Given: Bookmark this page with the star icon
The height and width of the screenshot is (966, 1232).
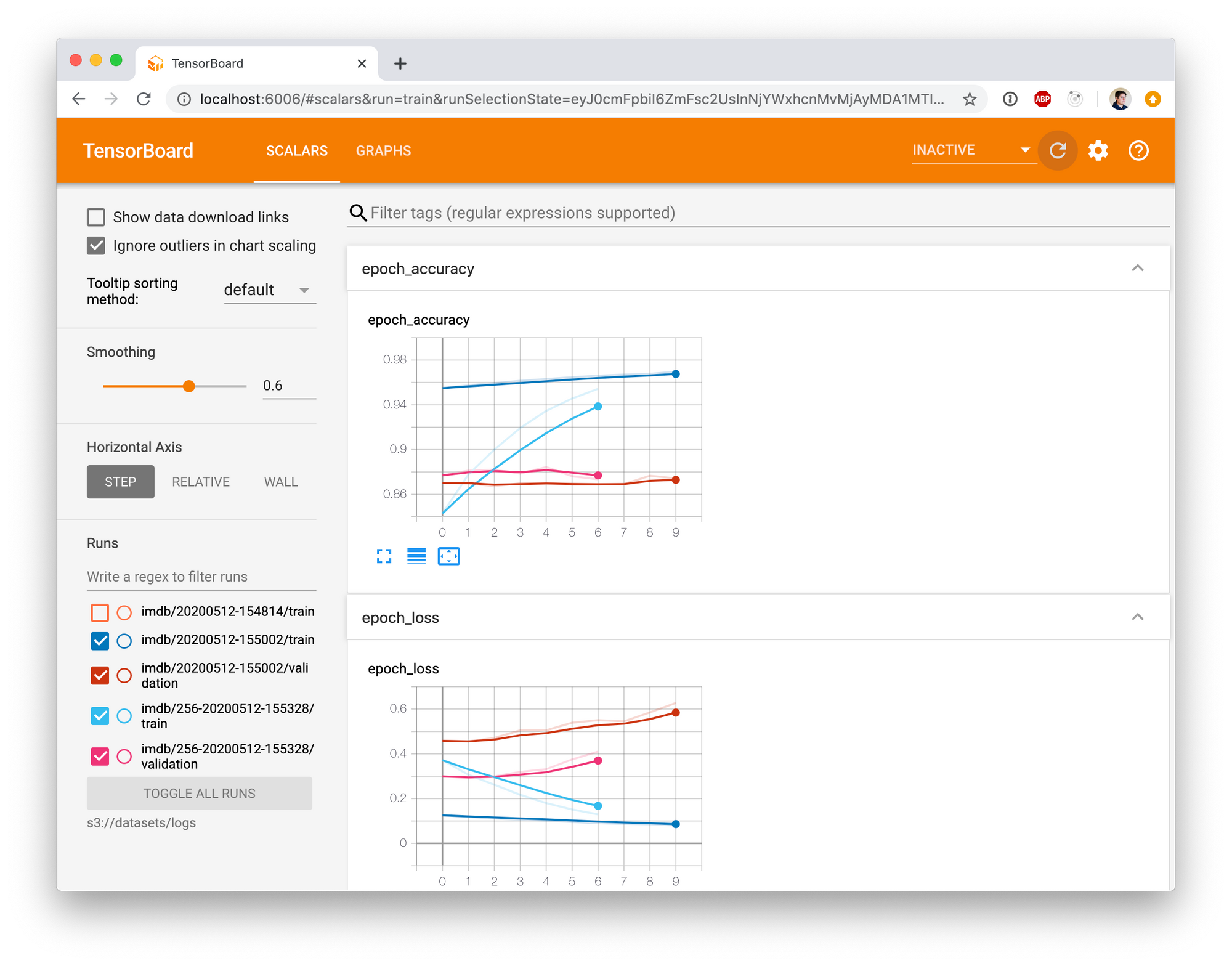Looking at the screenshot, I should pyautogui.click(x=970, y=99).
